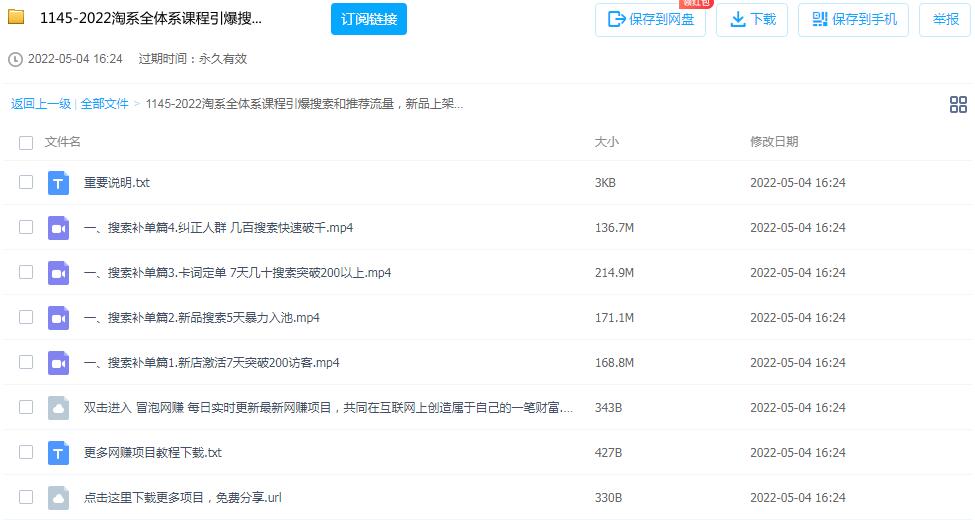Click the text file icon for 重要说明.txt
The image size is (975, 520).
click(x=58, y=183)
